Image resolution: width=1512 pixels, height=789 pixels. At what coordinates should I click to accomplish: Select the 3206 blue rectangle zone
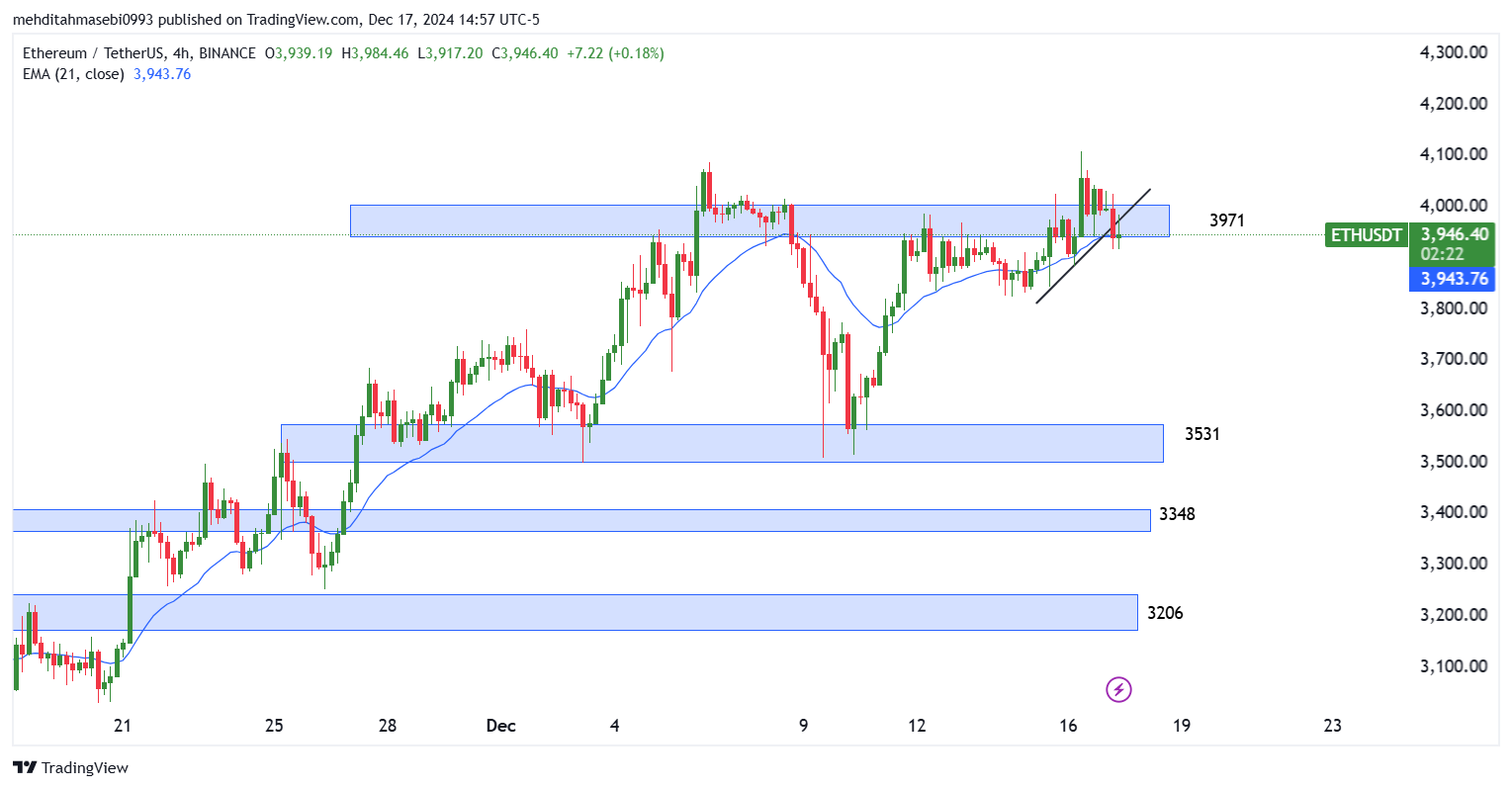[x=575, y=612]
